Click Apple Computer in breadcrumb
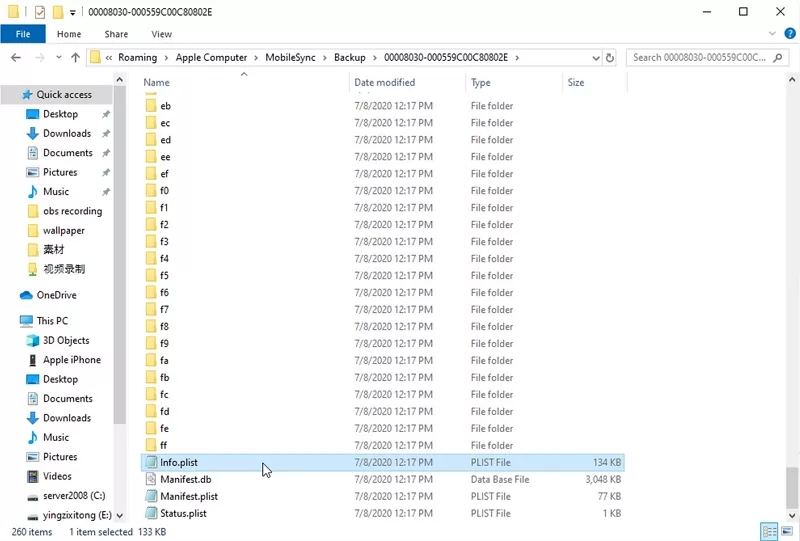Image resolution: width=800 pixels, height=541 pixels. [x=211, y=58]
